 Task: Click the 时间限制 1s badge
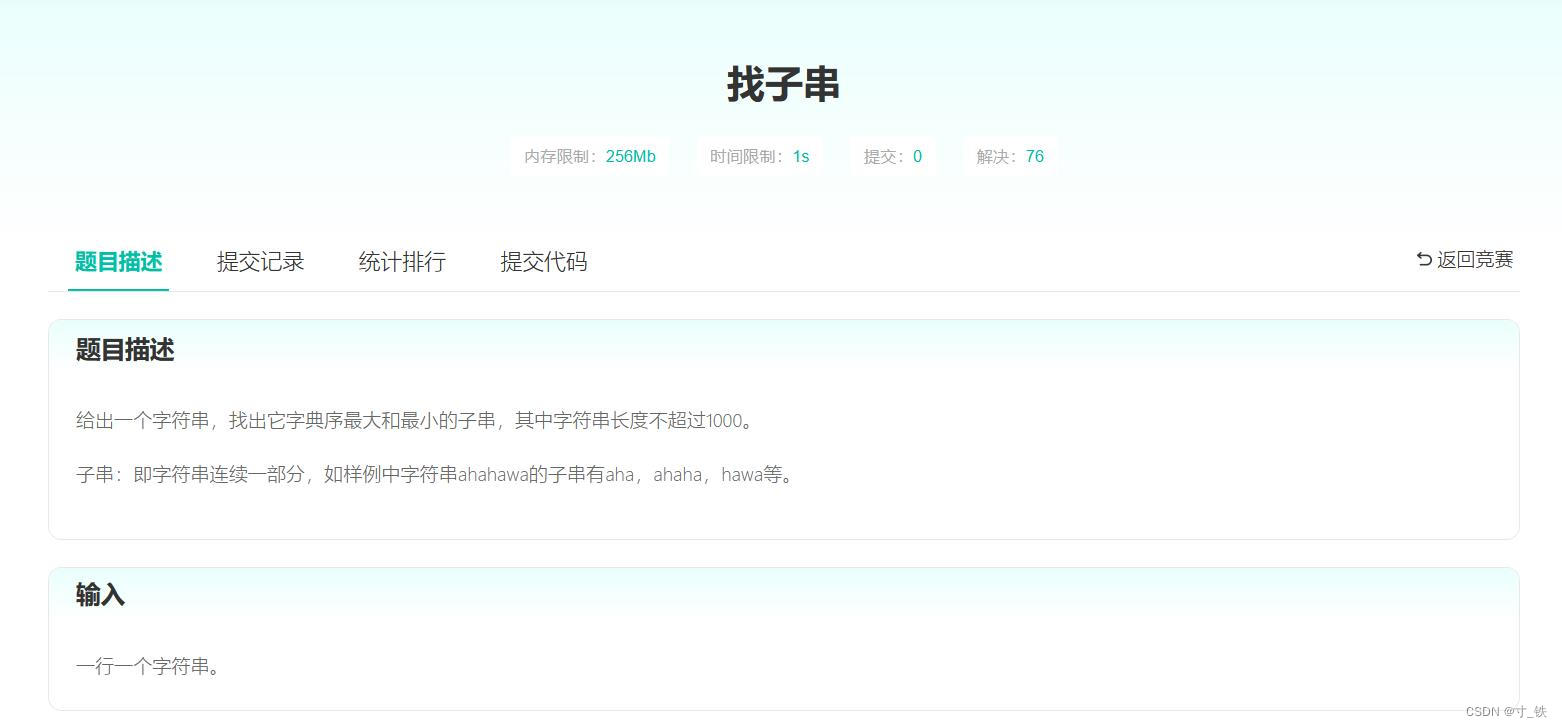click(759, 156)
